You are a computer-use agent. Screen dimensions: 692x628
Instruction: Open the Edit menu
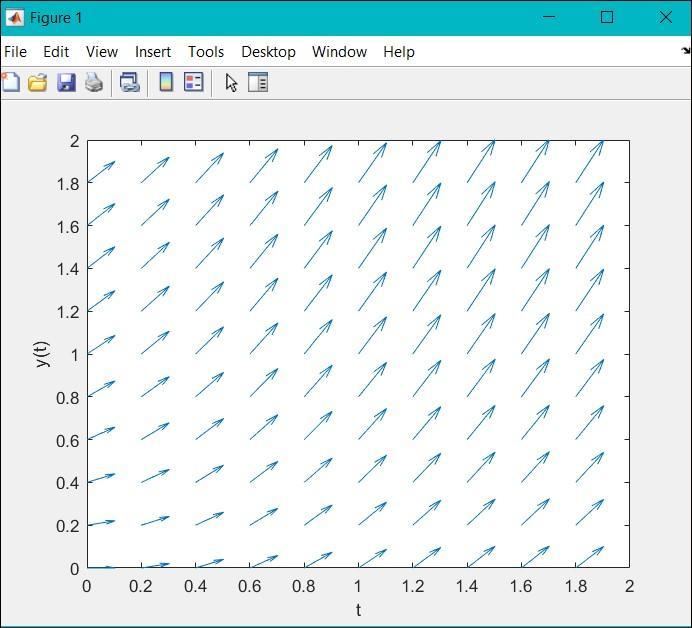[x=56, y=52]
